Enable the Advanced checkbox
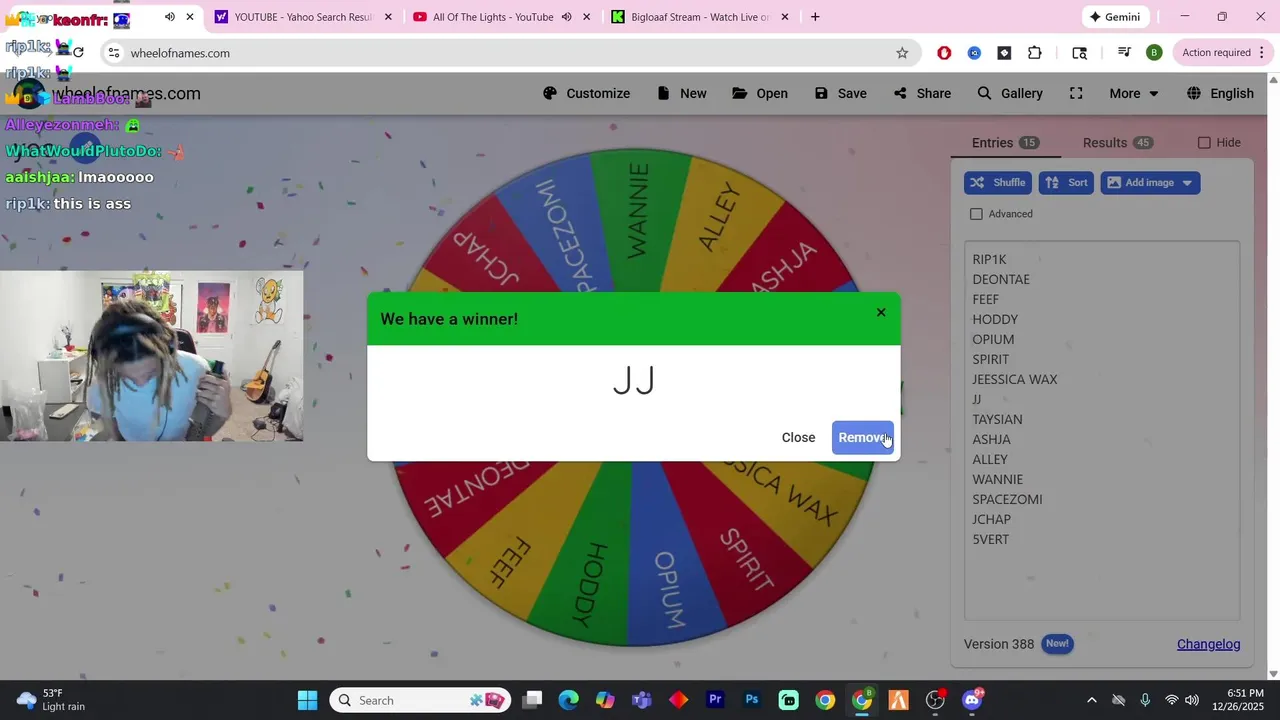The width and height of the screenshot is (1280, 720). [x=976, y=214]
